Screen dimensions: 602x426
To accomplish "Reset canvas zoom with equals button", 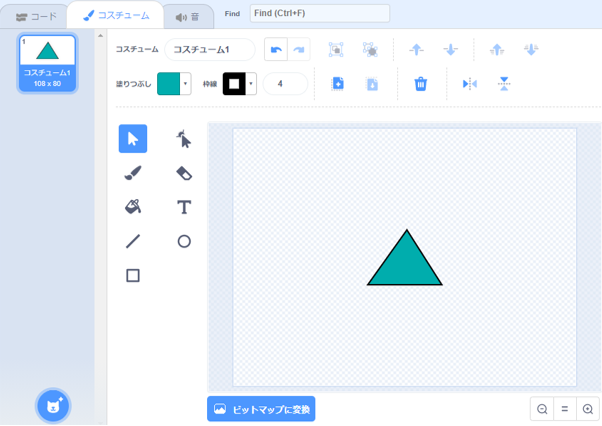I will (565, 409).
